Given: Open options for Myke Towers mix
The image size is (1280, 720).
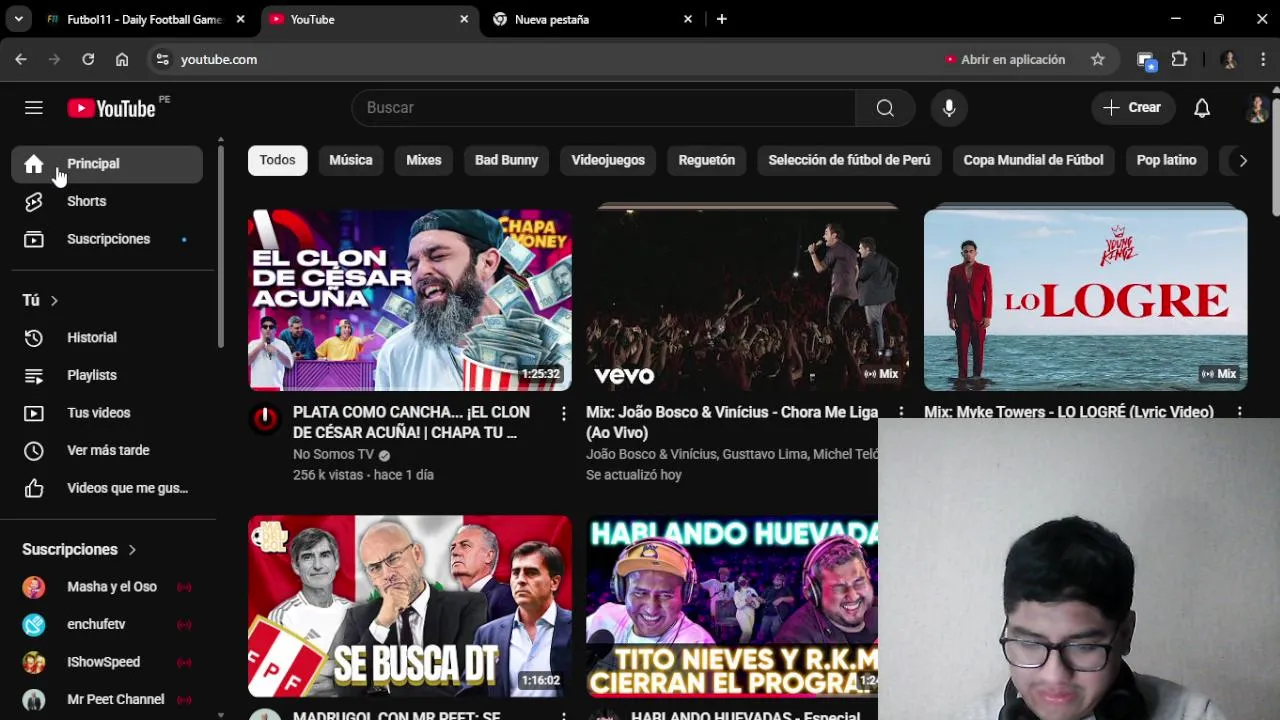Looking at the screenshot, I should coord(1239,412).
